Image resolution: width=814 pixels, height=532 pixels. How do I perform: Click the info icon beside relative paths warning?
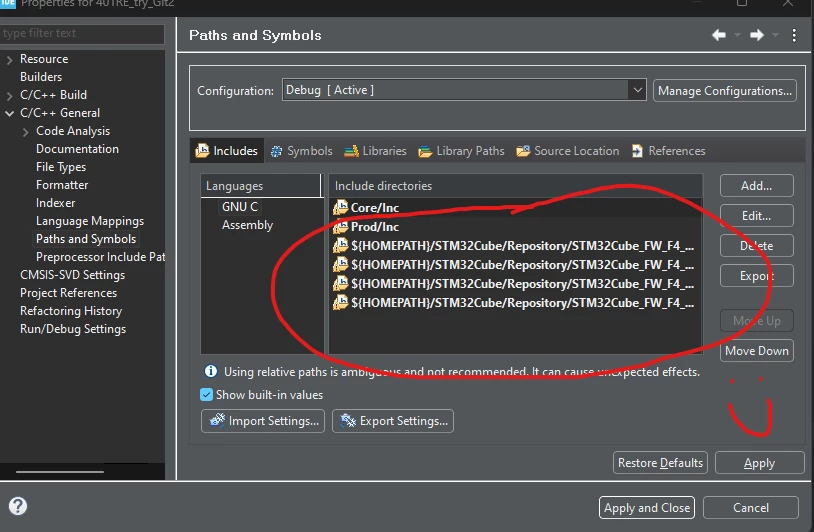coord(211,371)
